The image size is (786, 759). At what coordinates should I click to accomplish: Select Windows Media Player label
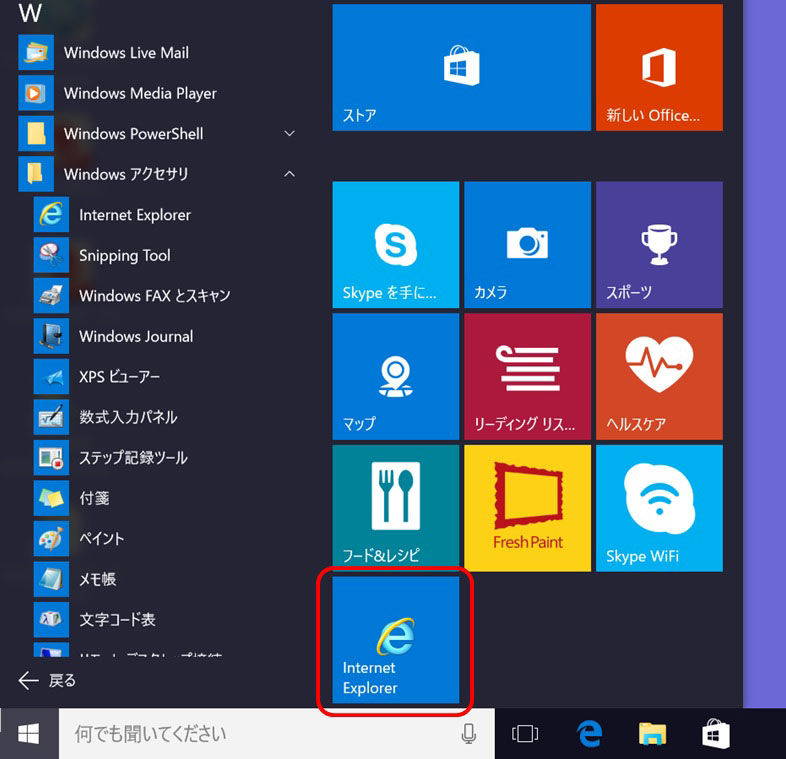(140, 94)
